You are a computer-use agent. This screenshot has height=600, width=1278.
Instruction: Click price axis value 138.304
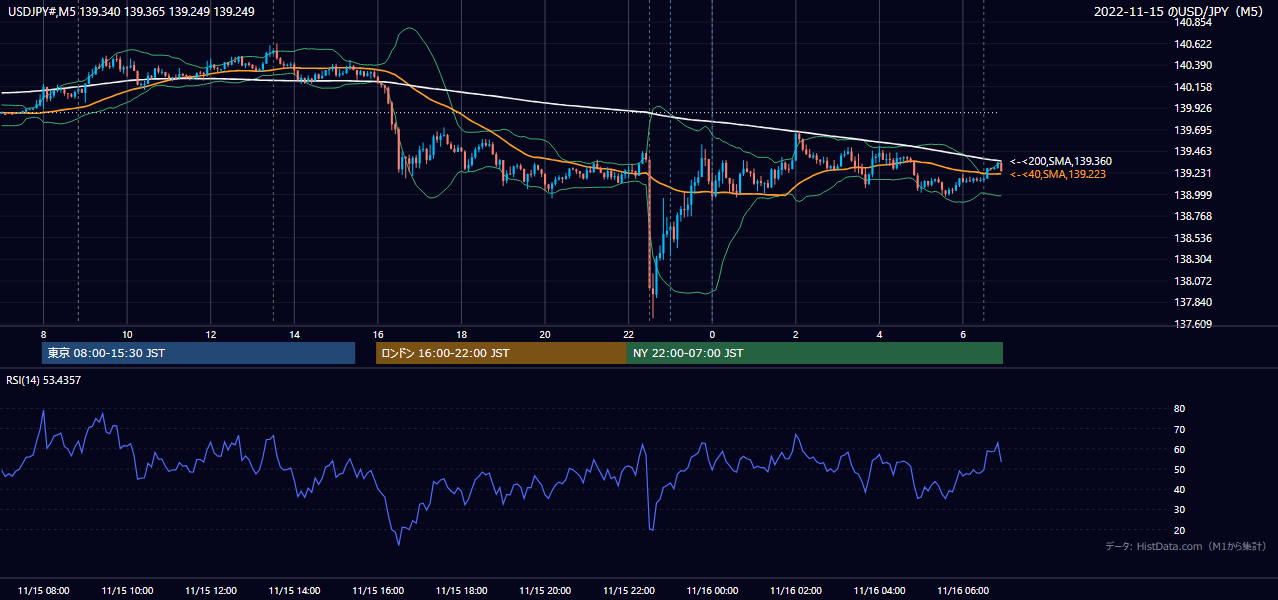coord(1191,259)
